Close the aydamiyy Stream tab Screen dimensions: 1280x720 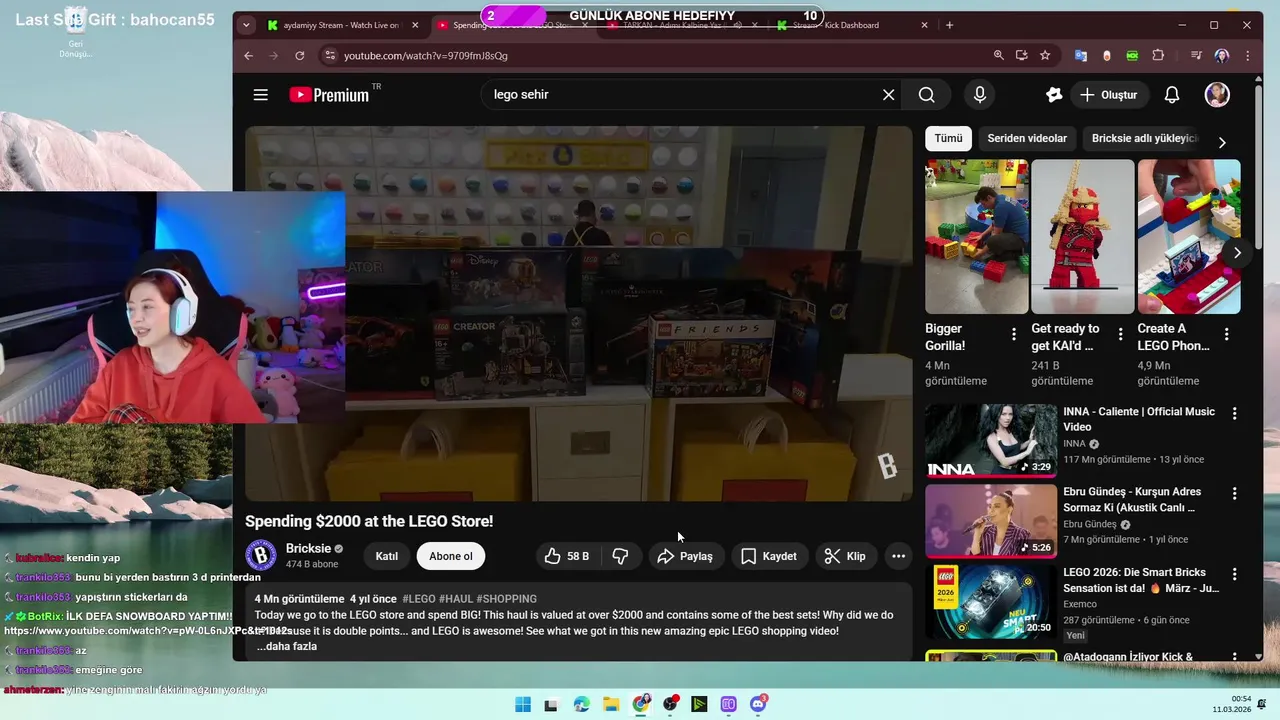pyautogui.click(x=415, y=25)
